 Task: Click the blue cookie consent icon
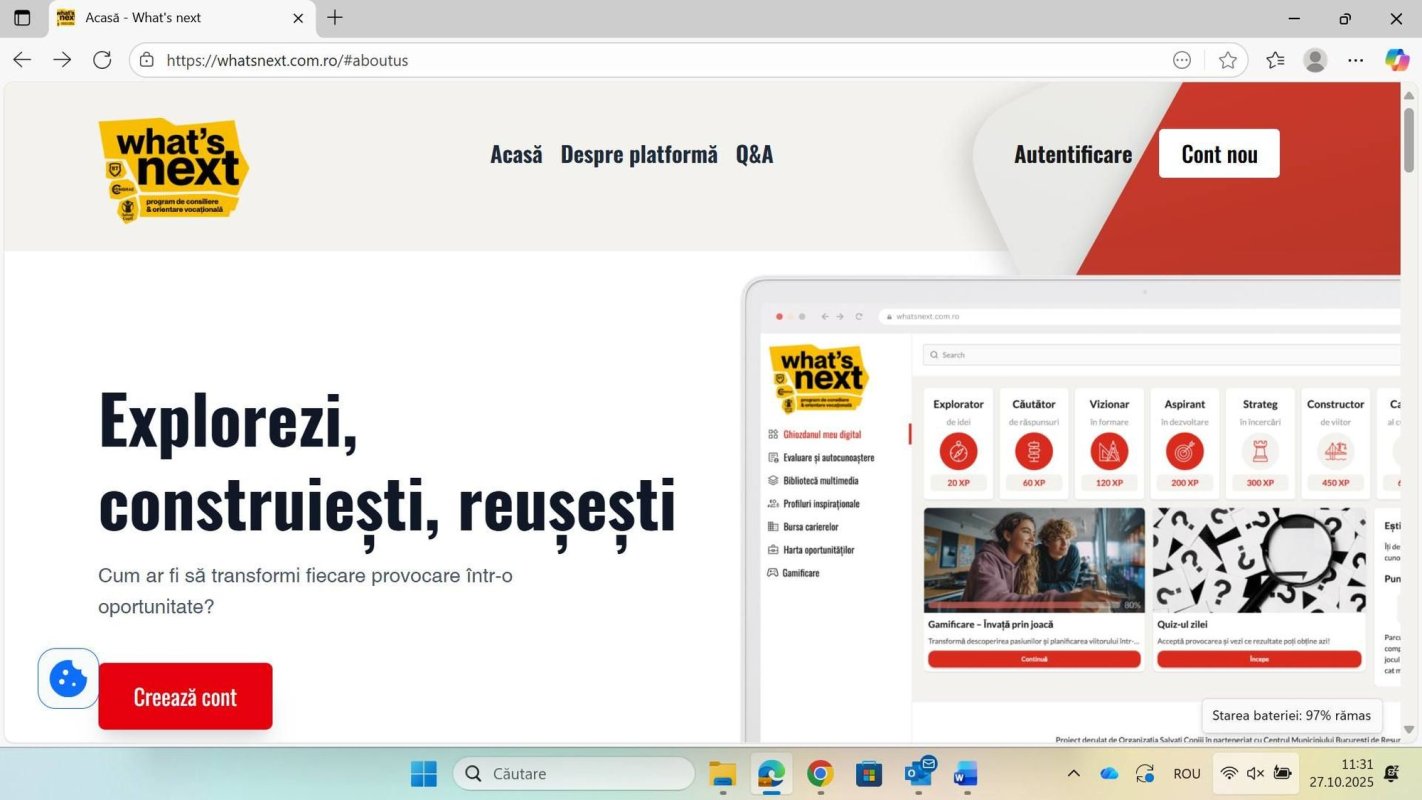(68, 678)
